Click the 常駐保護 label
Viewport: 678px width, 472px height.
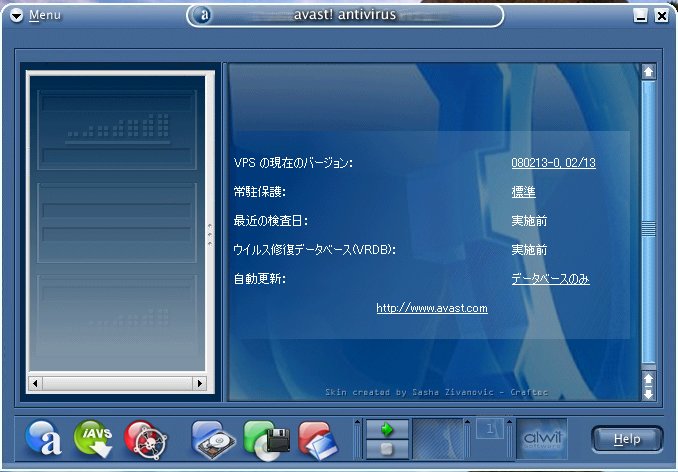(x=259, y=192)
